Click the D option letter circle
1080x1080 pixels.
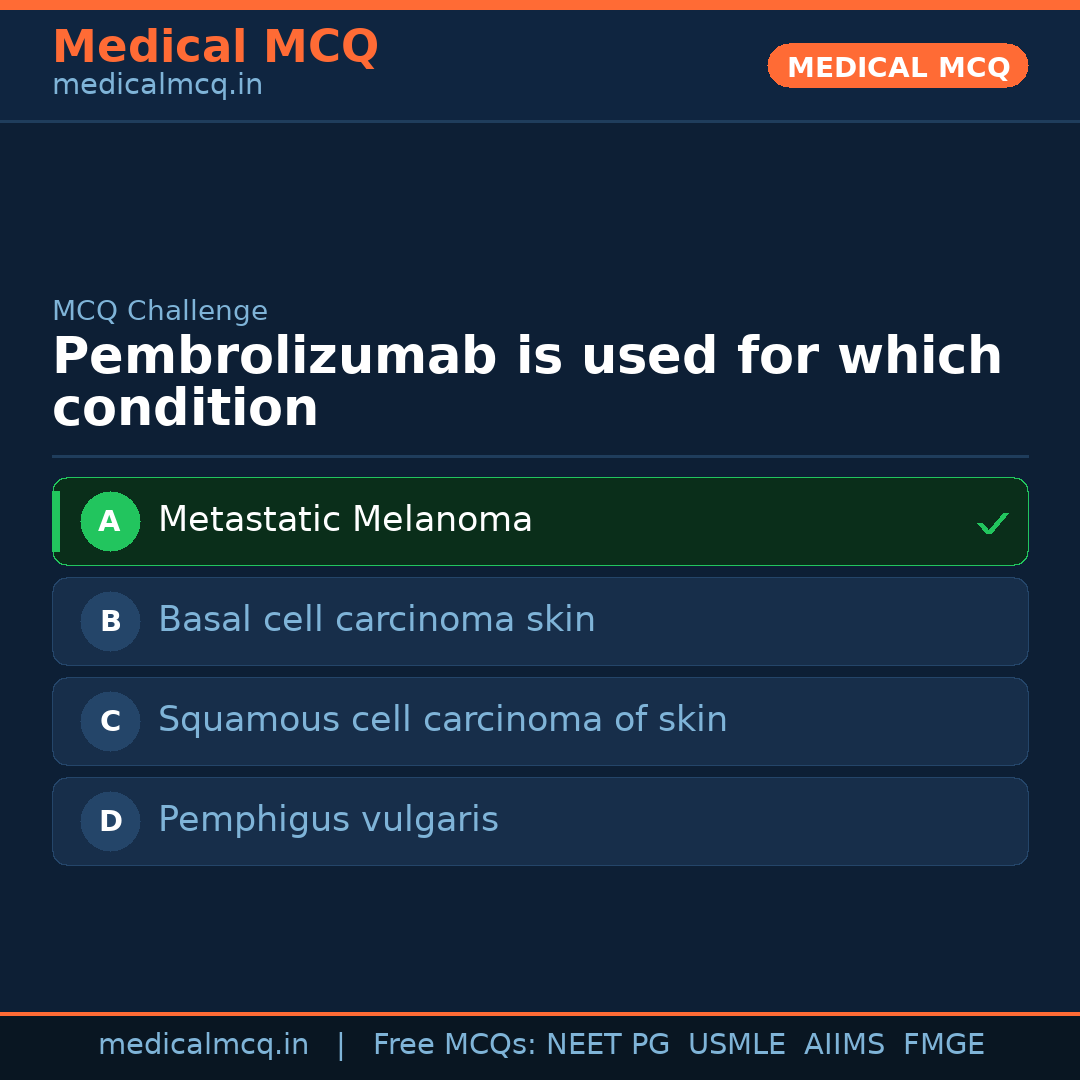click(110, 821)
